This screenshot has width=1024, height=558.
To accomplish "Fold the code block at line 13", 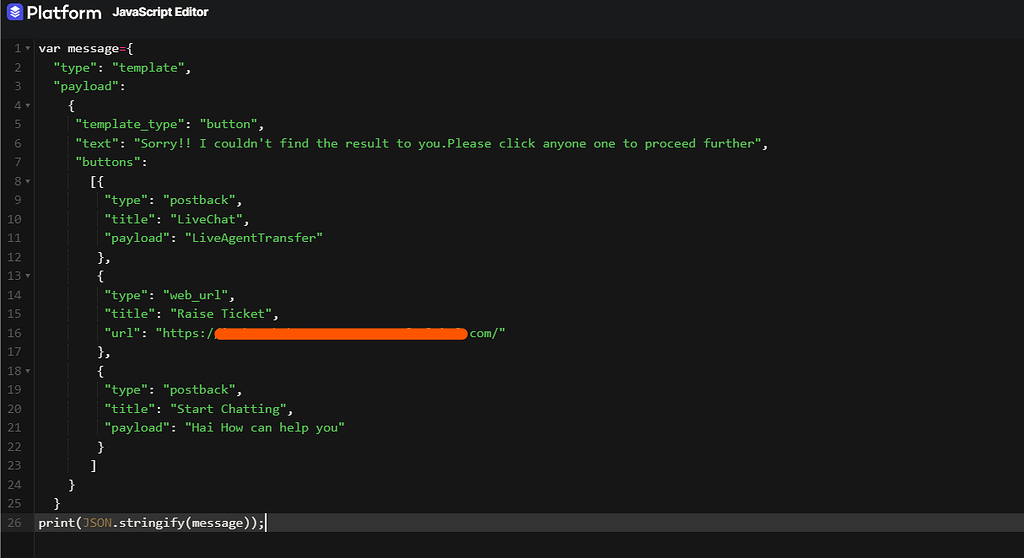I will click(27, 276).
